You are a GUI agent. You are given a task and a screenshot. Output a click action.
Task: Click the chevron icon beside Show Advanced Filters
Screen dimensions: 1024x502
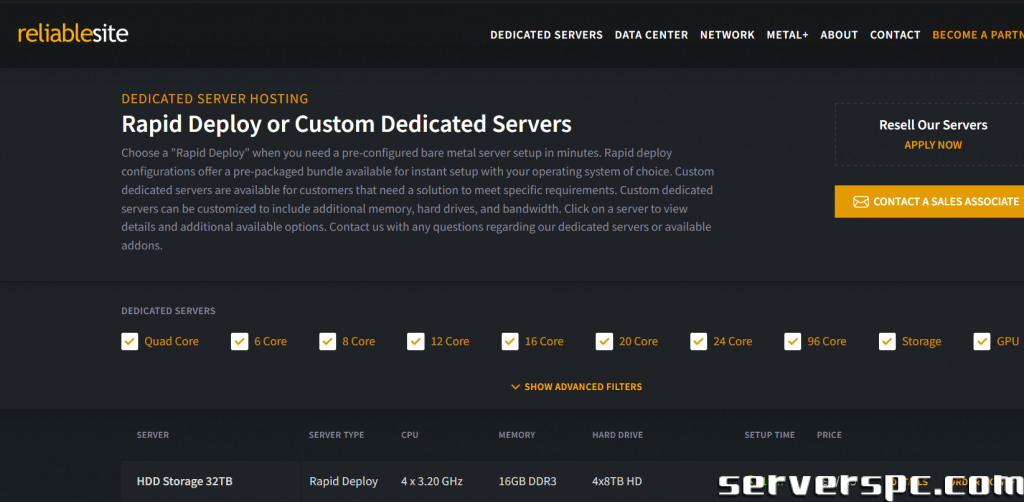coord(515,387)
